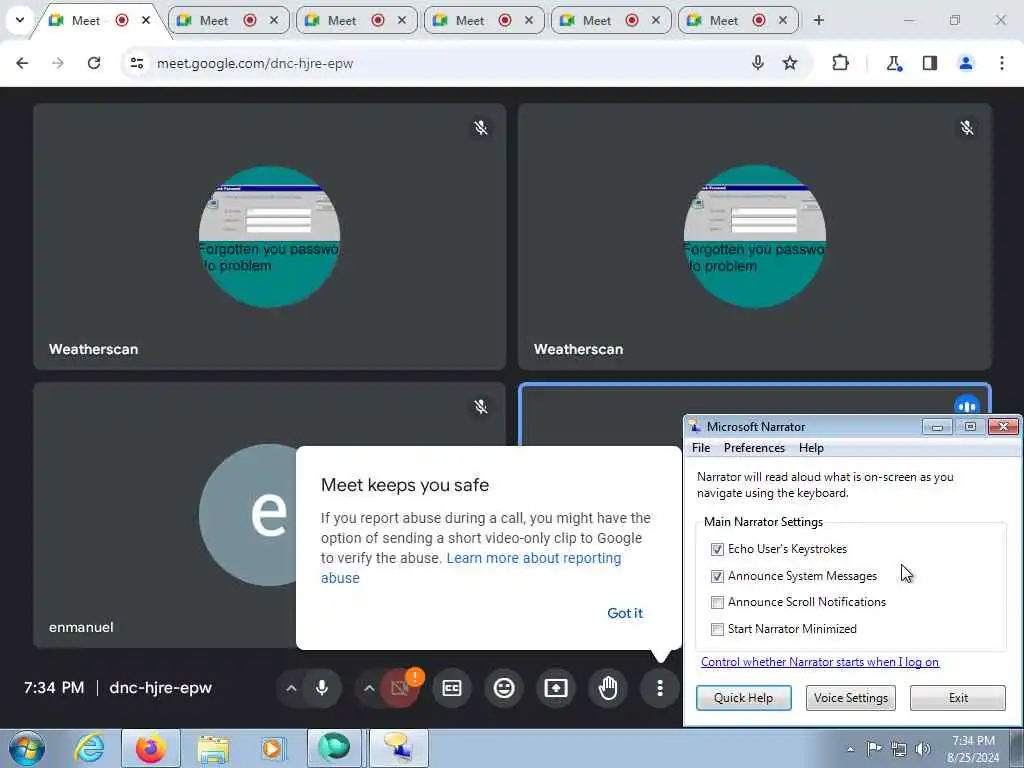Click first Weatherscan participant avatar

[269, 236]
